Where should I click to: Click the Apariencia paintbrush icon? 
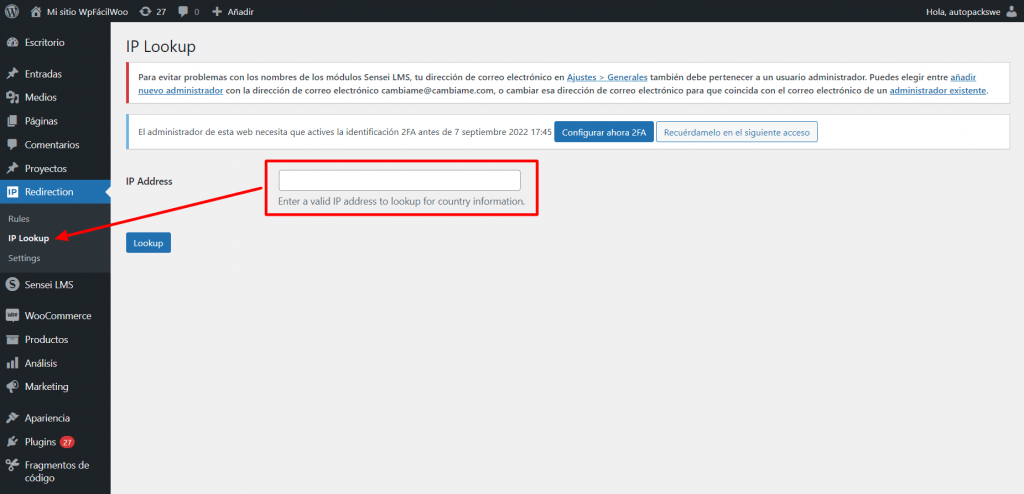coord(12,418)
